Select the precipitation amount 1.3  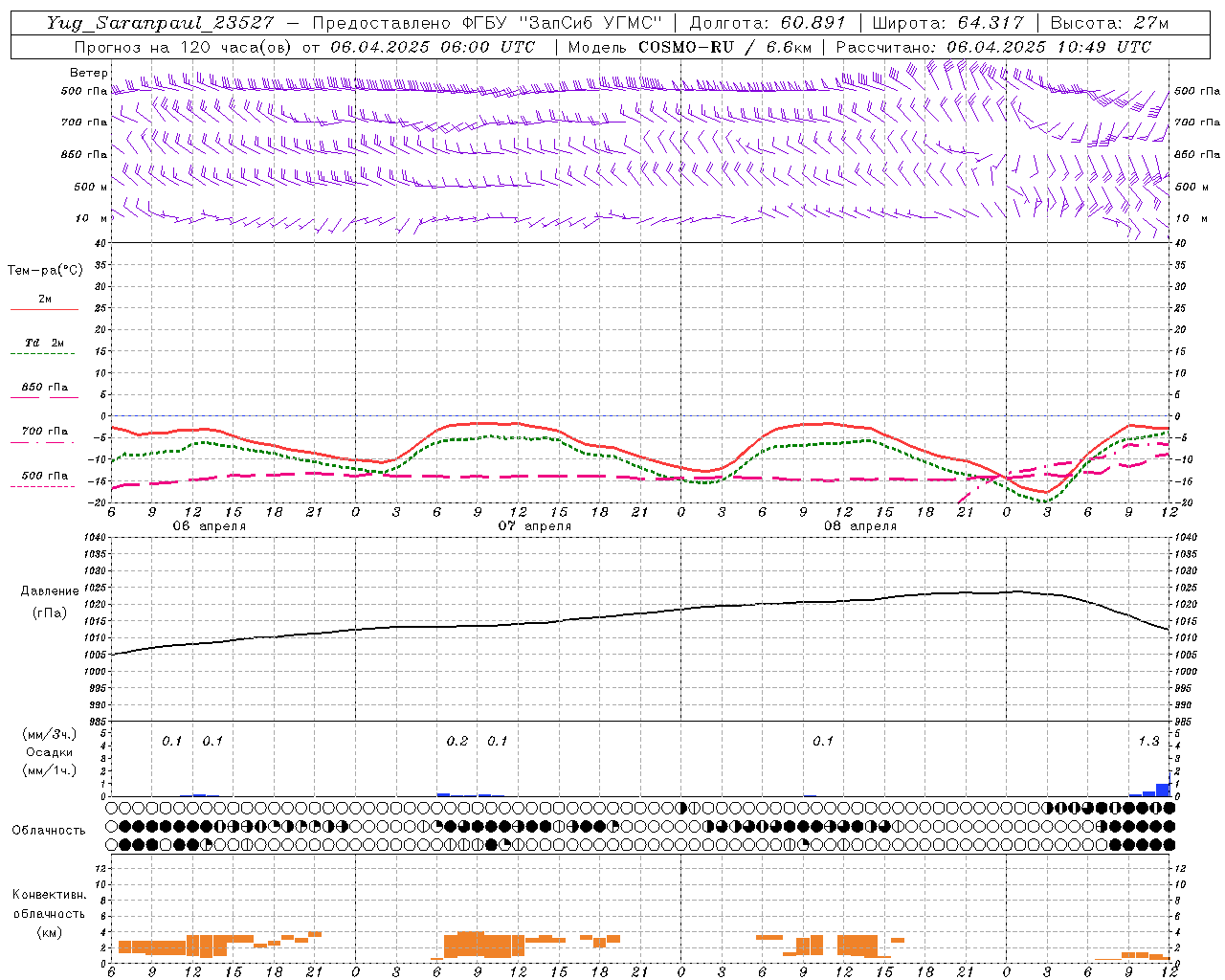coord(1148,742)
